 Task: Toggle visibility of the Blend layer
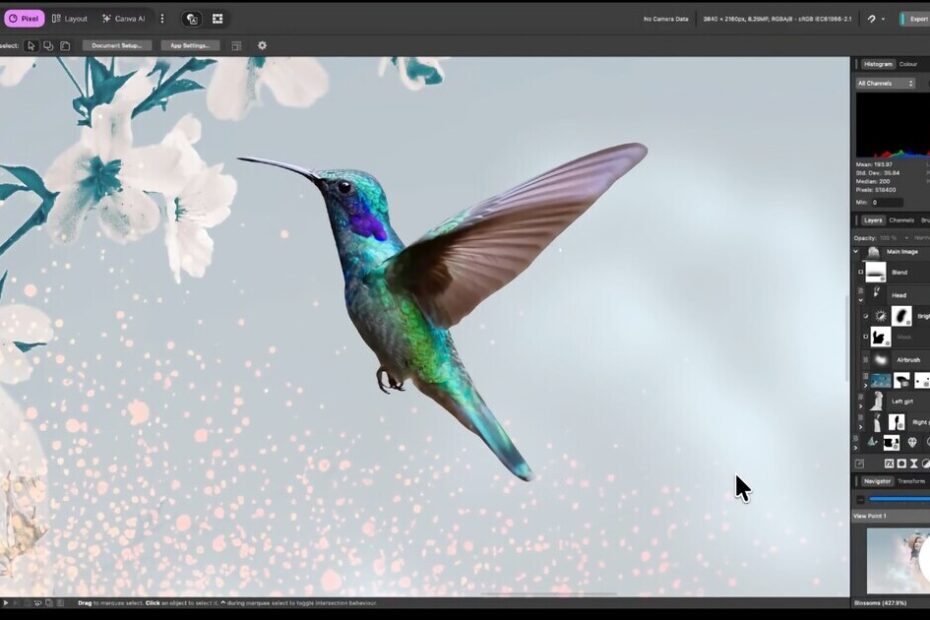[x=861, y=272]
